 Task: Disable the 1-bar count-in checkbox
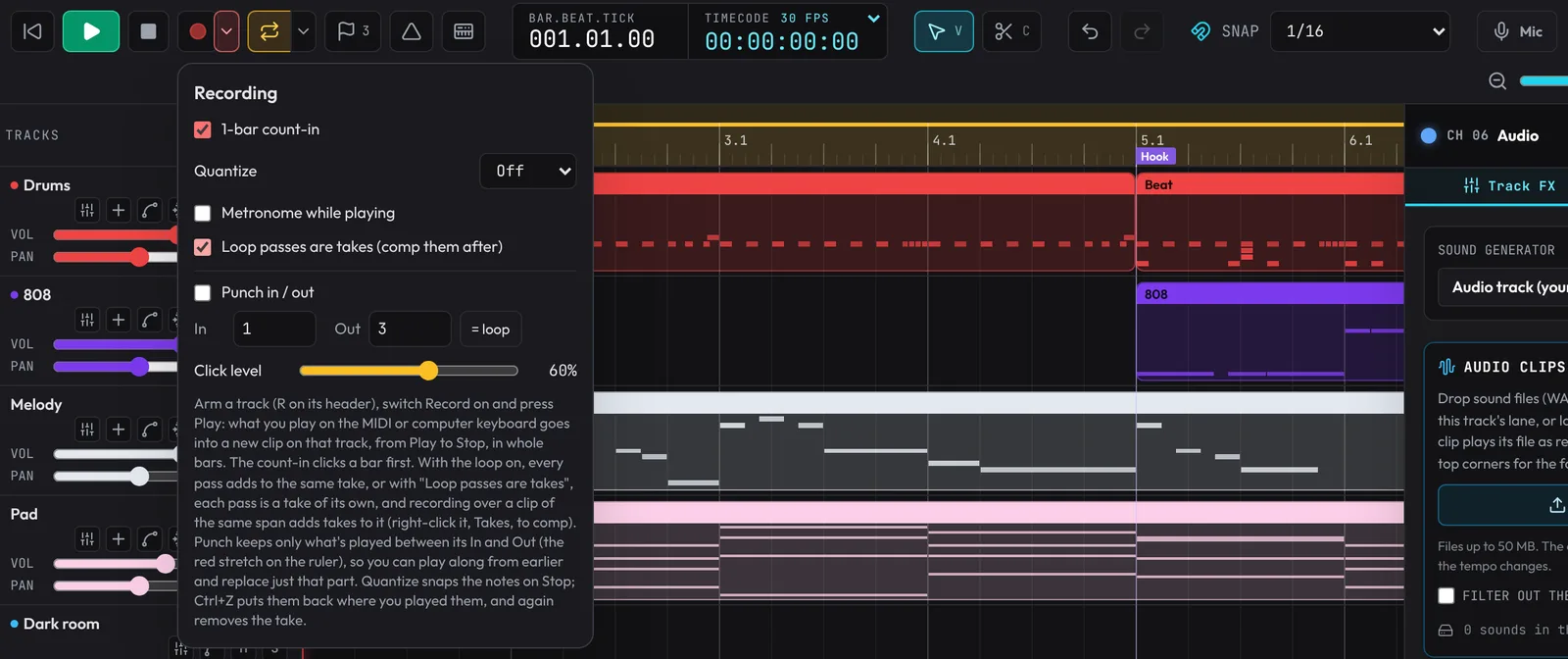[x=203, y=129]
